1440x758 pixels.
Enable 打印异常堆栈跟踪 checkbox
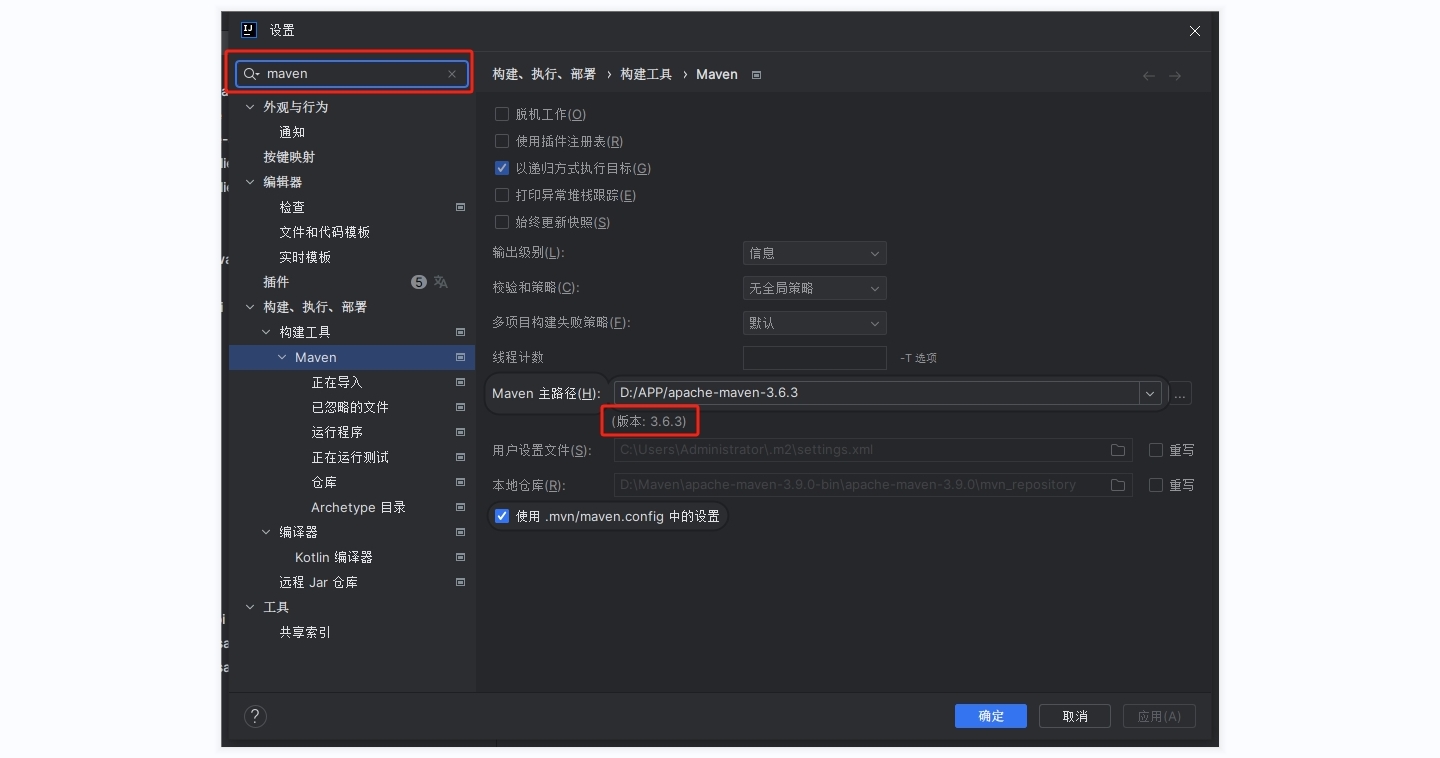(502, 196)
